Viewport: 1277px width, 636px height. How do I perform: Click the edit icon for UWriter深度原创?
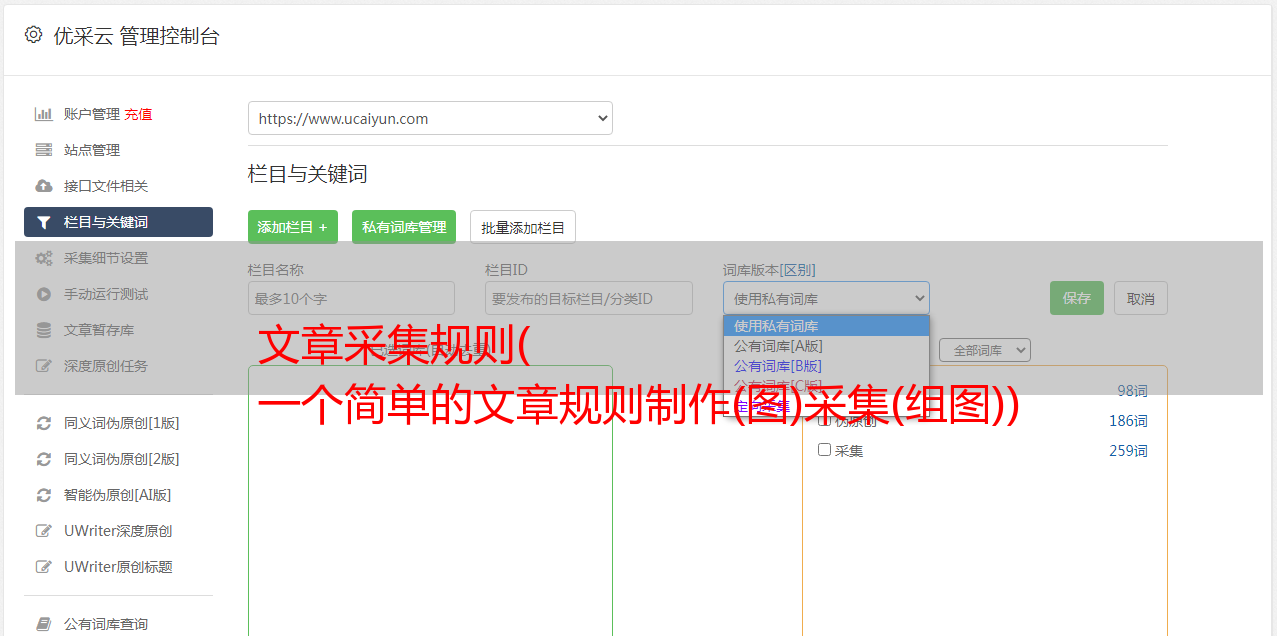click(x=44, y=531)
